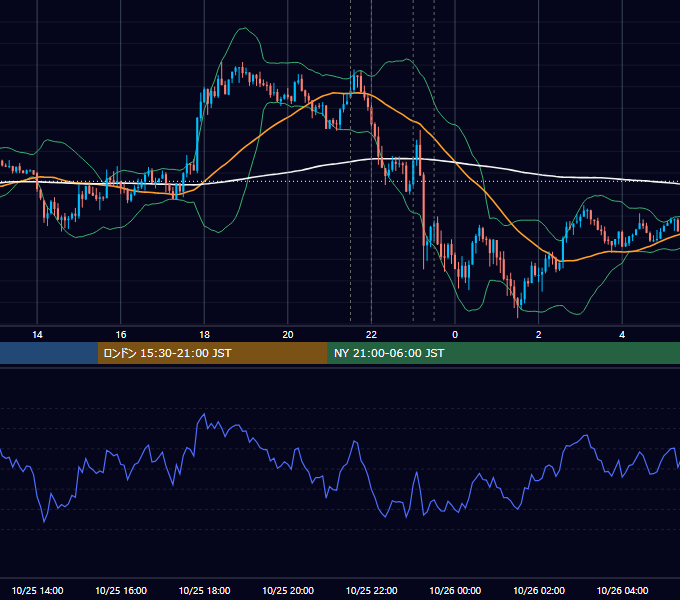
Task: Click the 10/26 02:00 date label
Action: (x=539, y=590)
